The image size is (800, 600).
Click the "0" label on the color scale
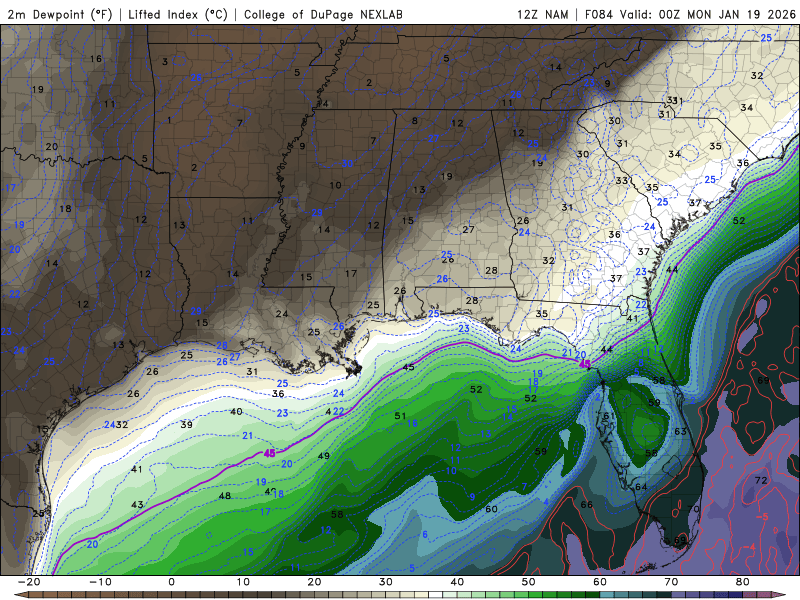point(171,582)
